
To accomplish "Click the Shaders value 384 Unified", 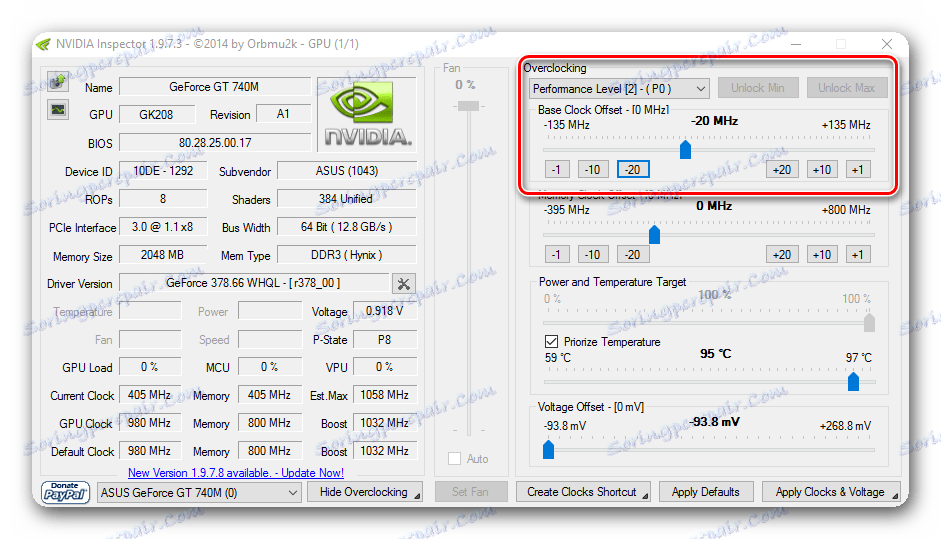I will [x=347, y=199].
